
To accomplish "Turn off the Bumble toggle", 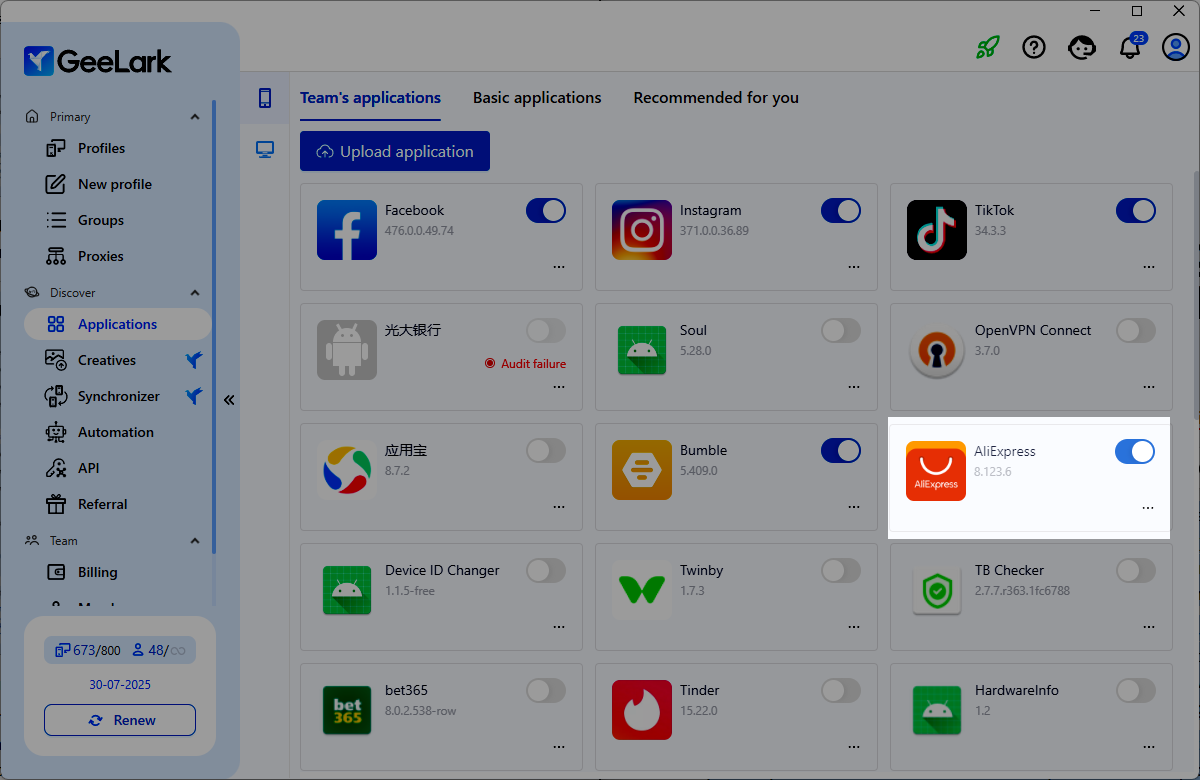I will coord(841,450).
